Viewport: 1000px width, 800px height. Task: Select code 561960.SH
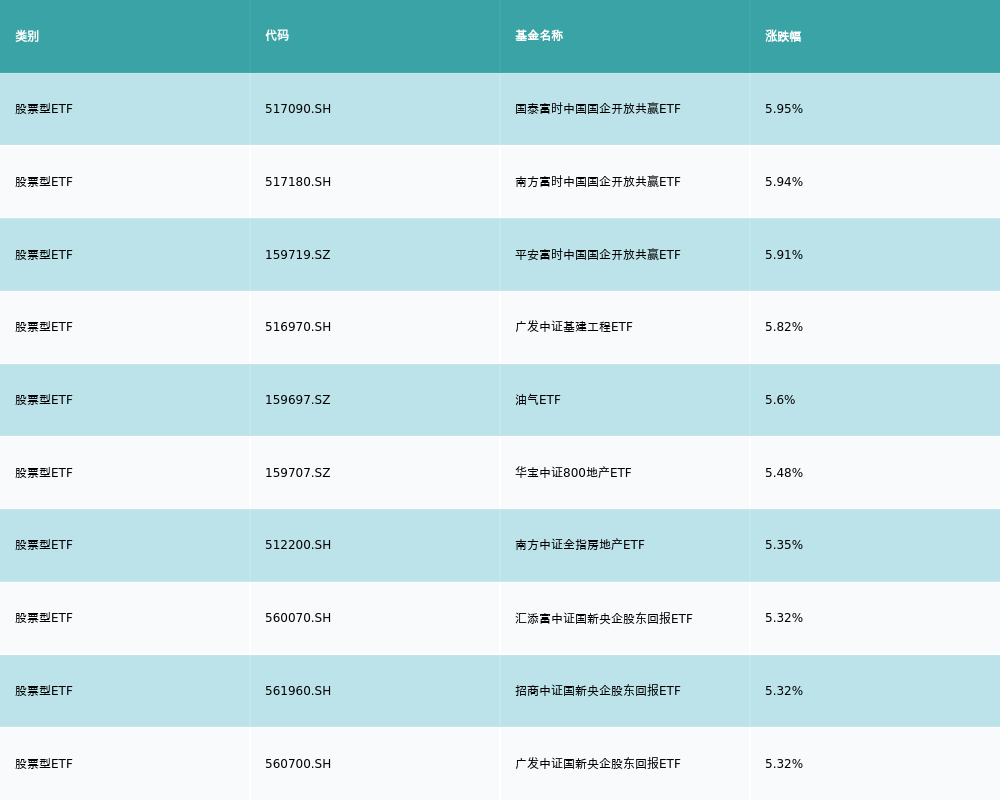(x=298, y=690)
